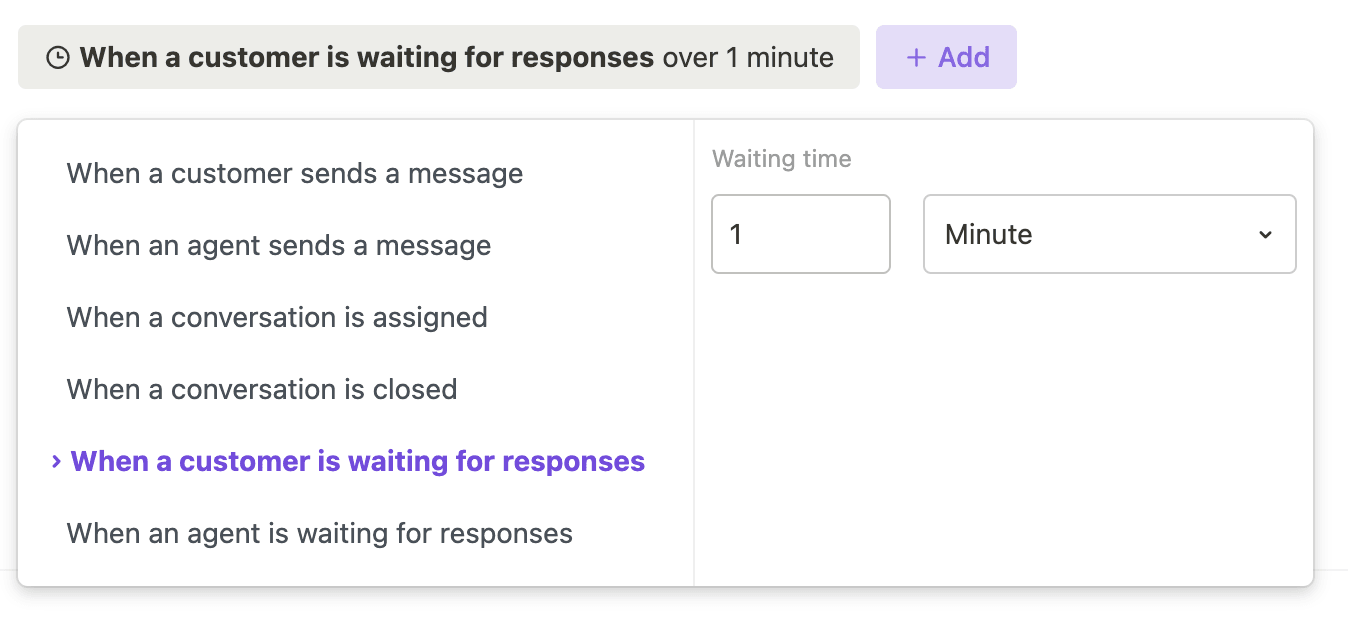
Task: Choose "When an agent sends a message"
Action: pos(279,246)
